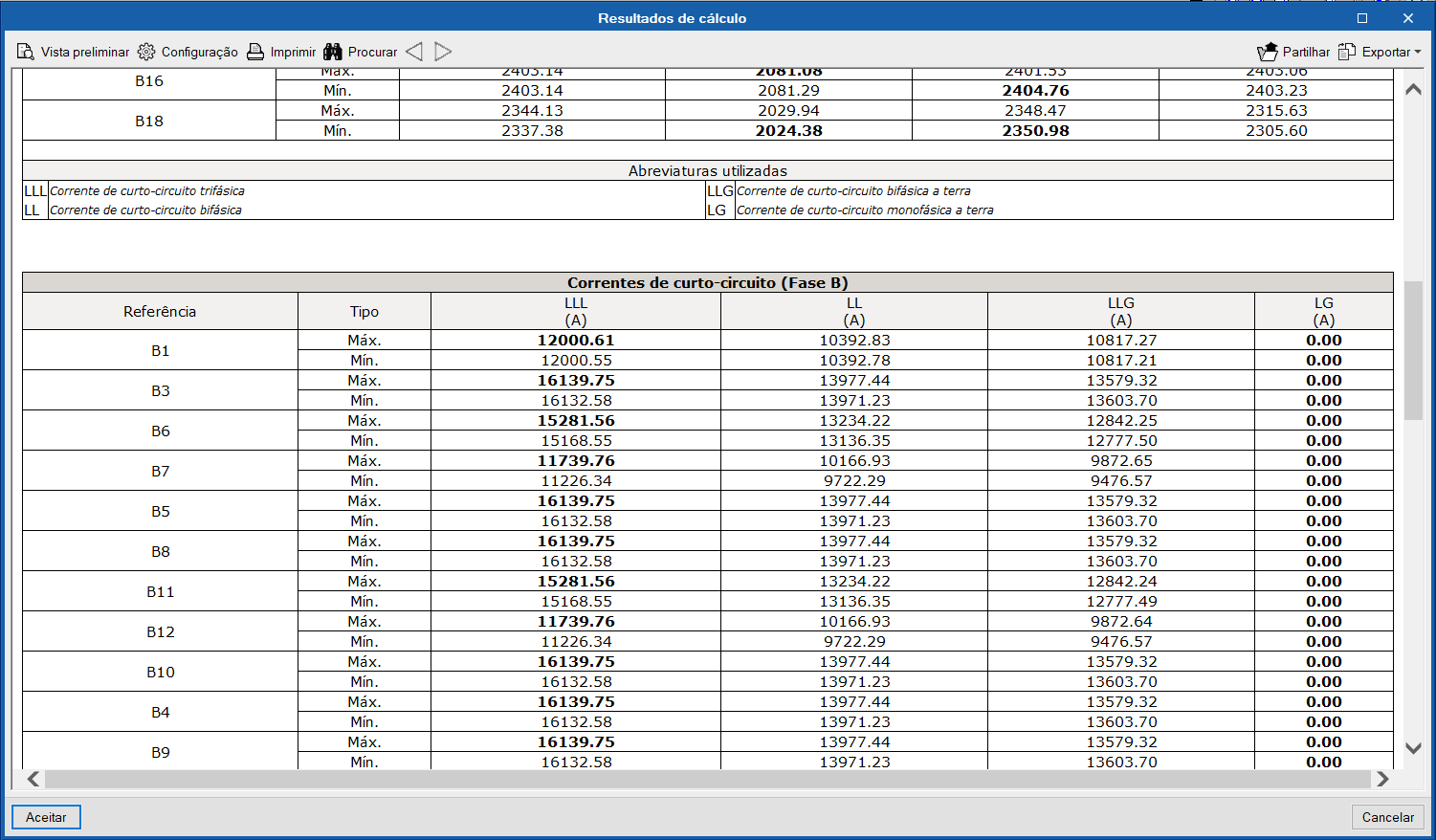
Task: Go to previous search result arrow
Action: (x=414, y=52)
